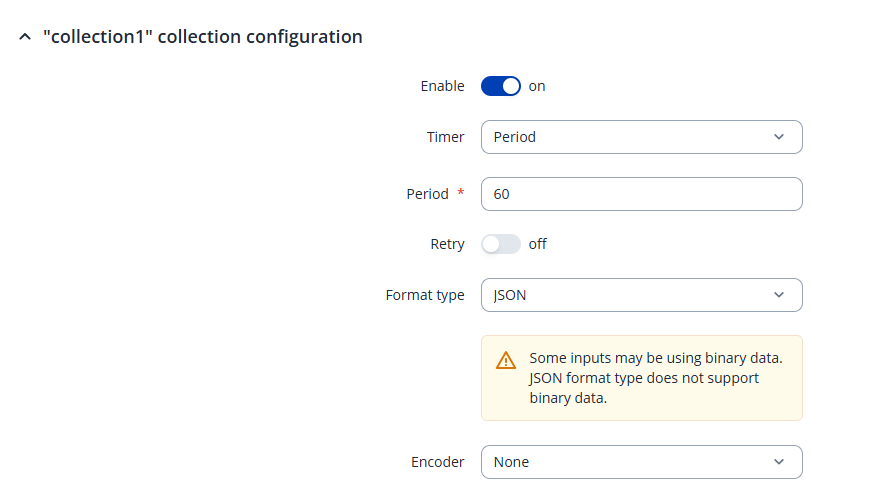Click the red required asterisk beside Period
Image resolution: width=876 pixels, height=502 pixels.
coord(461,193)
